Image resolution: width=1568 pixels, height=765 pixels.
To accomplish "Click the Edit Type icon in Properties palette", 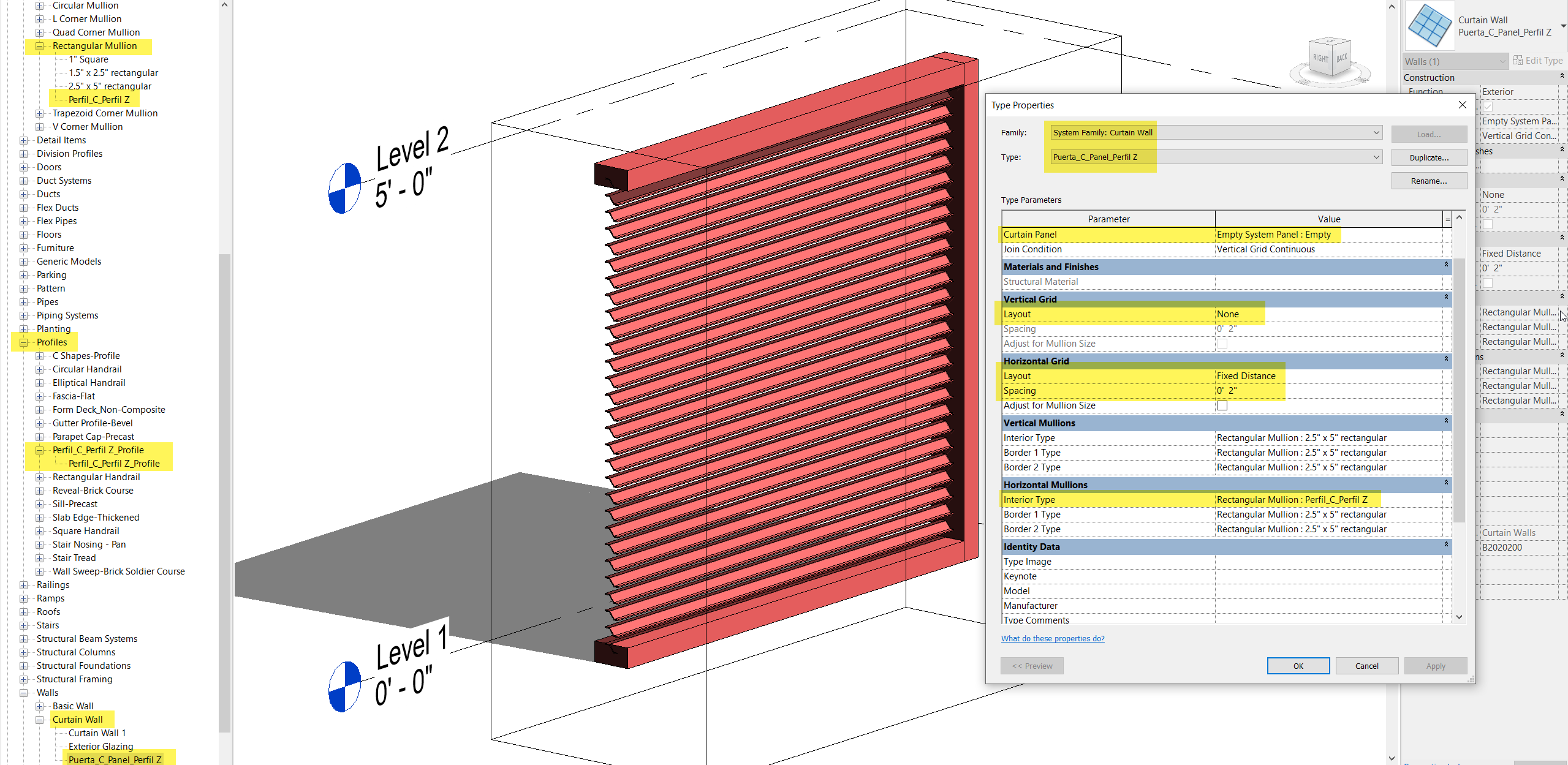I will (1518, 60).
